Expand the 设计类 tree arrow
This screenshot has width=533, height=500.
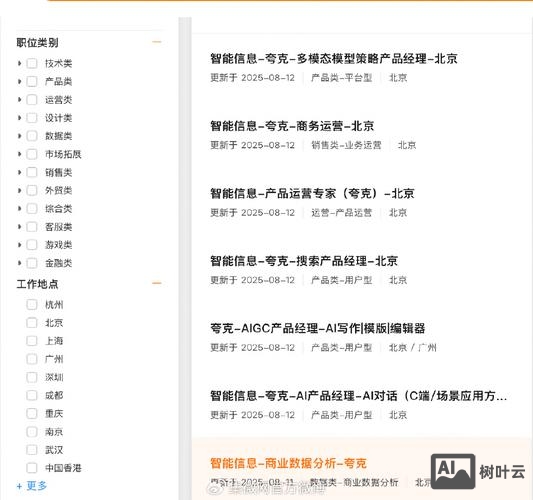click(19, 118)
